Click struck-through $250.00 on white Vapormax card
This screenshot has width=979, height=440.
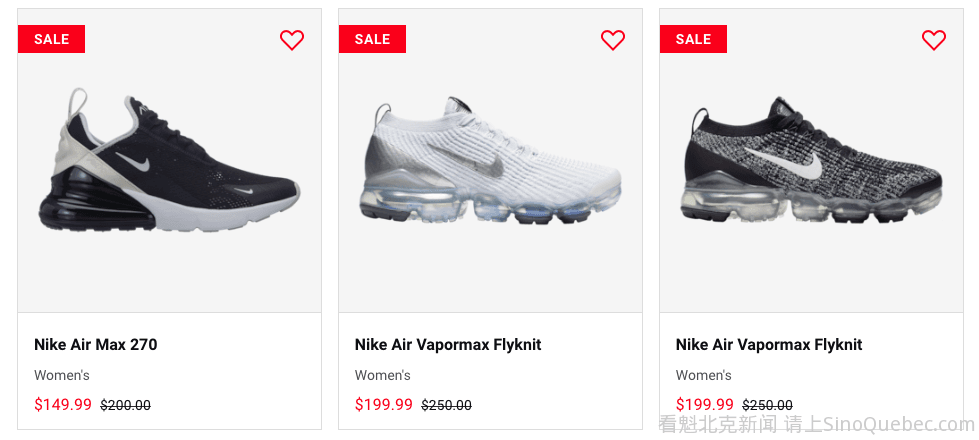coord(447,406)
